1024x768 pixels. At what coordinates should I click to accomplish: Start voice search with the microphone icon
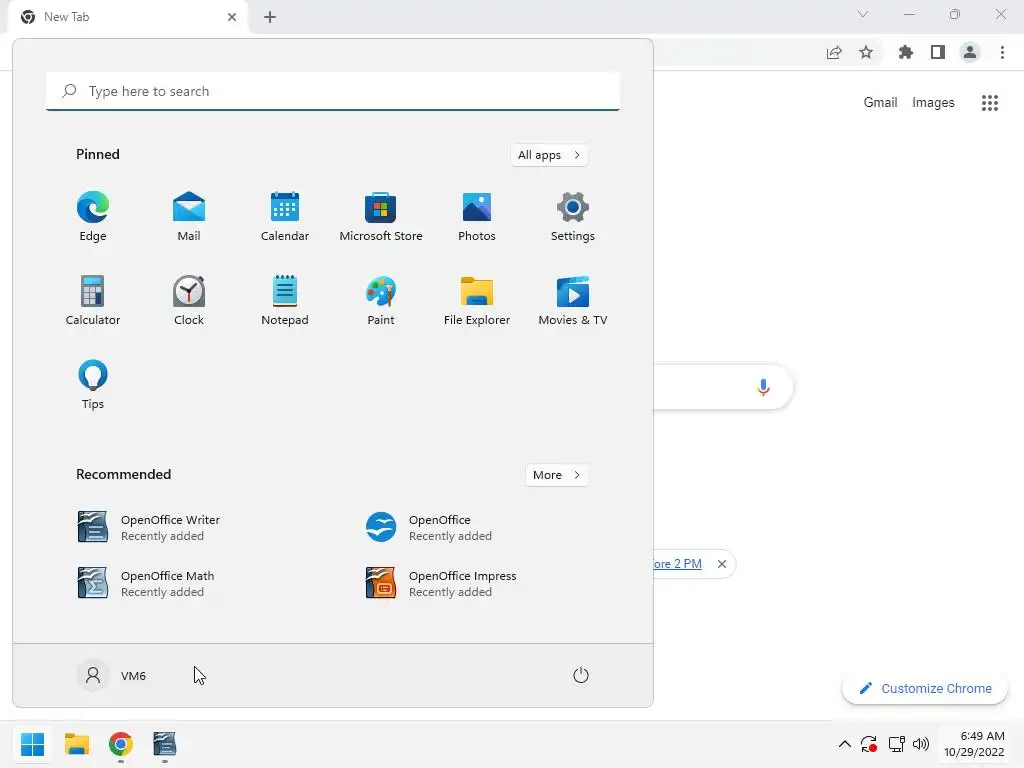point(763,387)
